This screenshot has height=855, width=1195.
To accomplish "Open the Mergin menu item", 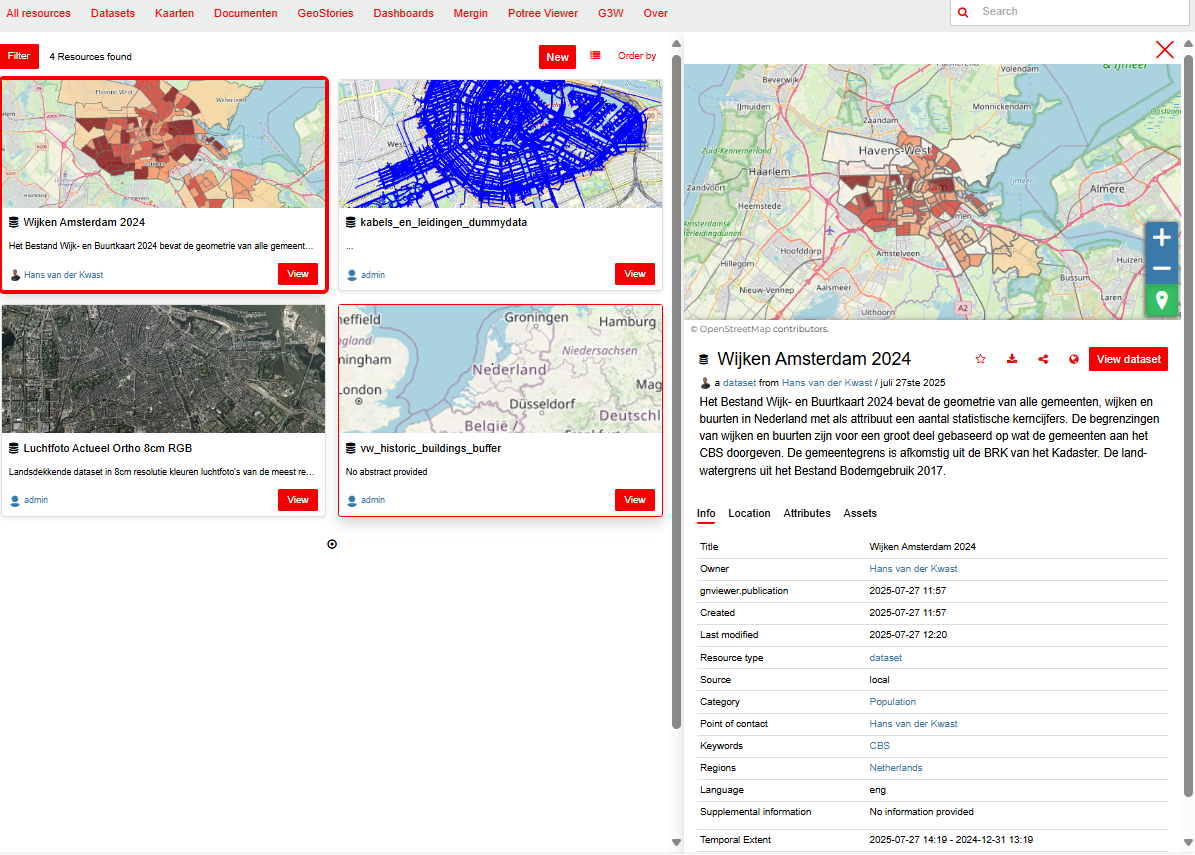I will coord(470,13).
